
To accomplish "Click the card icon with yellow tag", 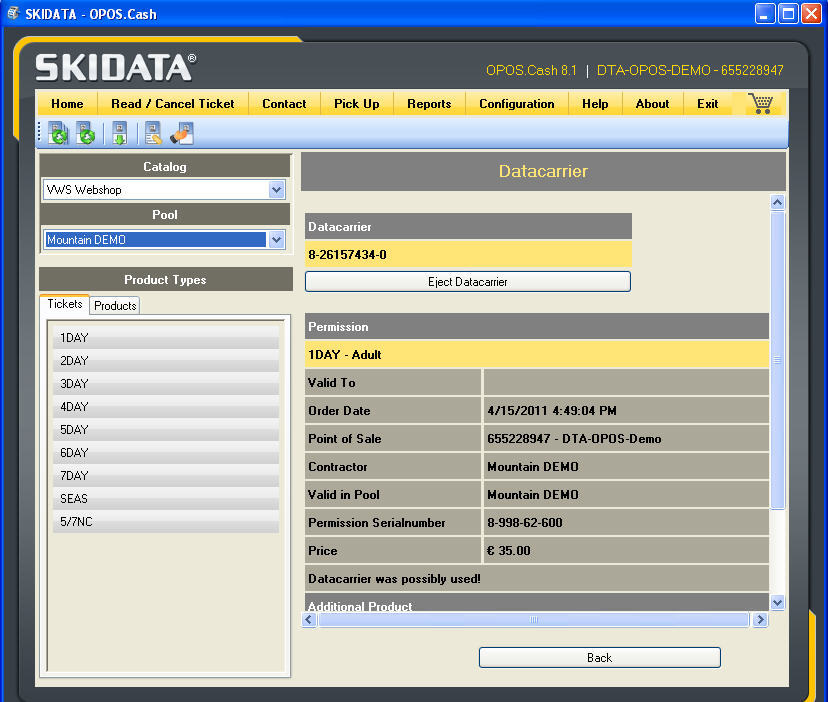I will point(152,134).
